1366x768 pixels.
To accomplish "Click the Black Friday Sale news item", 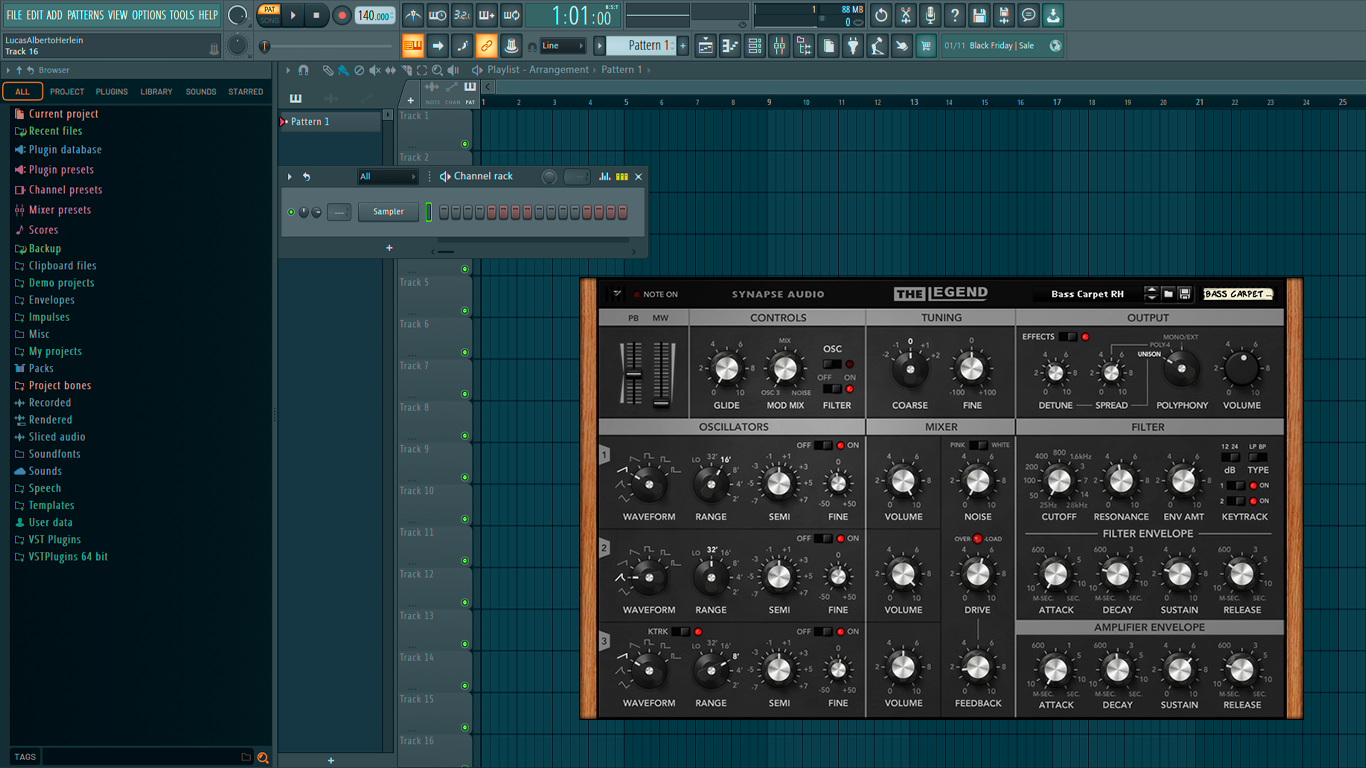I will click(1002, 46).
